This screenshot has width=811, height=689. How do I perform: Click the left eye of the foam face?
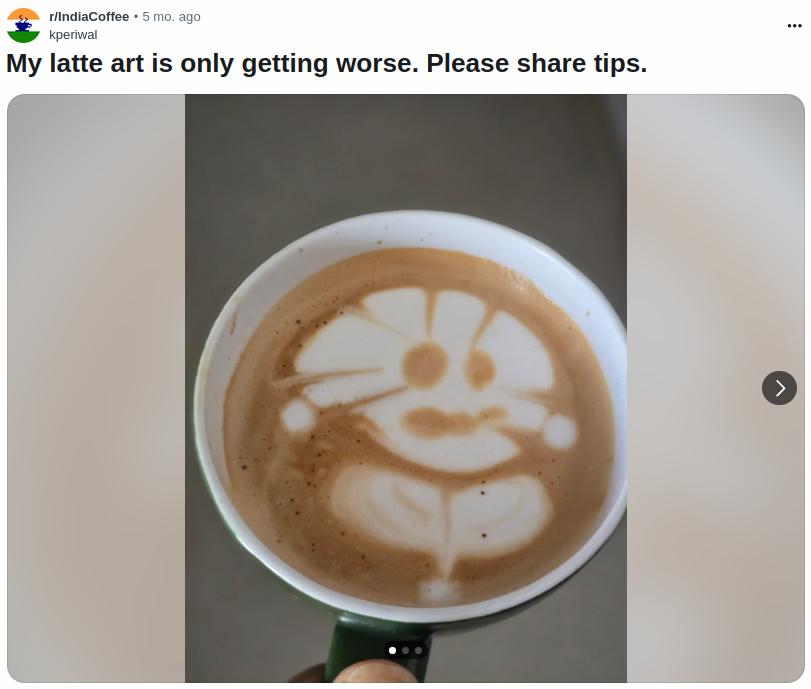(425, 366)
